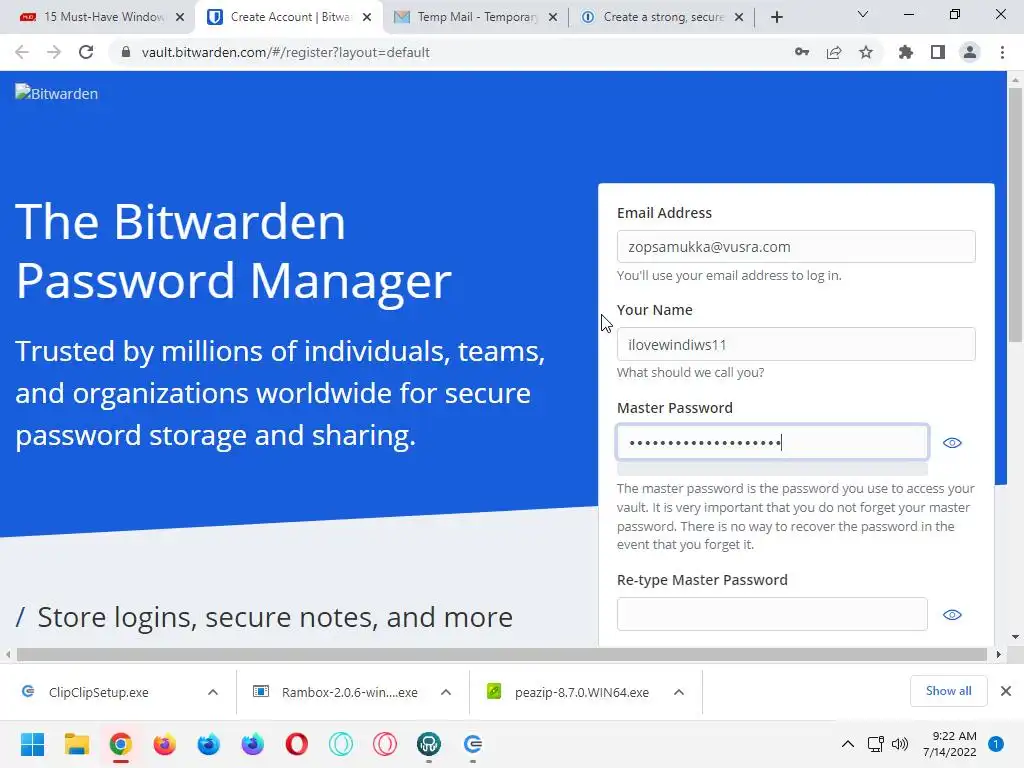This screenshot has width=1024, height=768.
Task: Open the notification center badge
Action: pos(996,744)
